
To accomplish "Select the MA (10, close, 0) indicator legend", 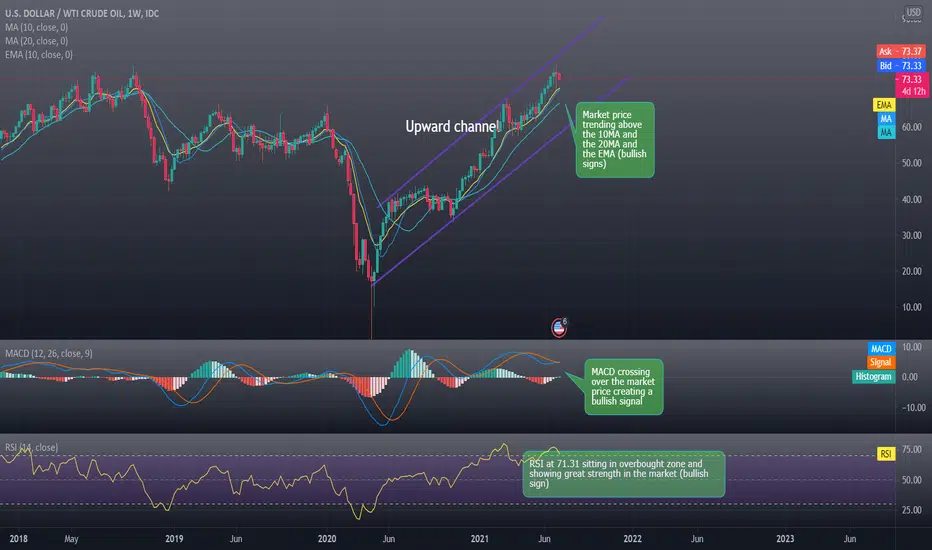I will tap(37, 27).
